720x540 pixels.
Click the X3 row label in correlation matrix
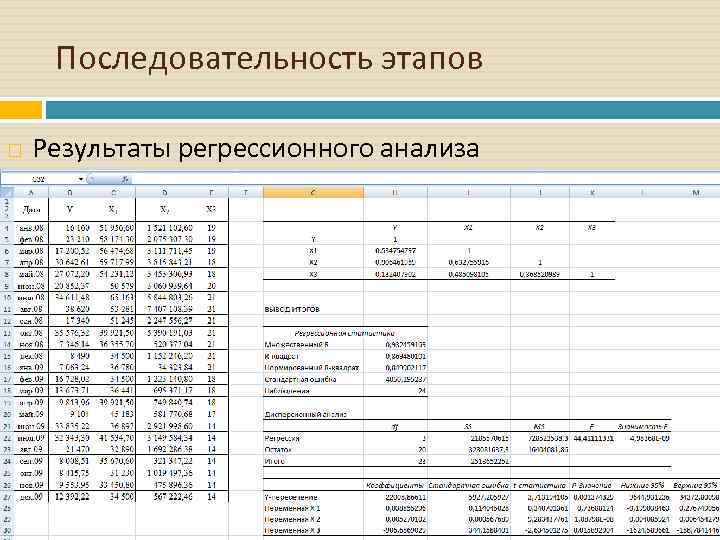click(x=313, y=274)
